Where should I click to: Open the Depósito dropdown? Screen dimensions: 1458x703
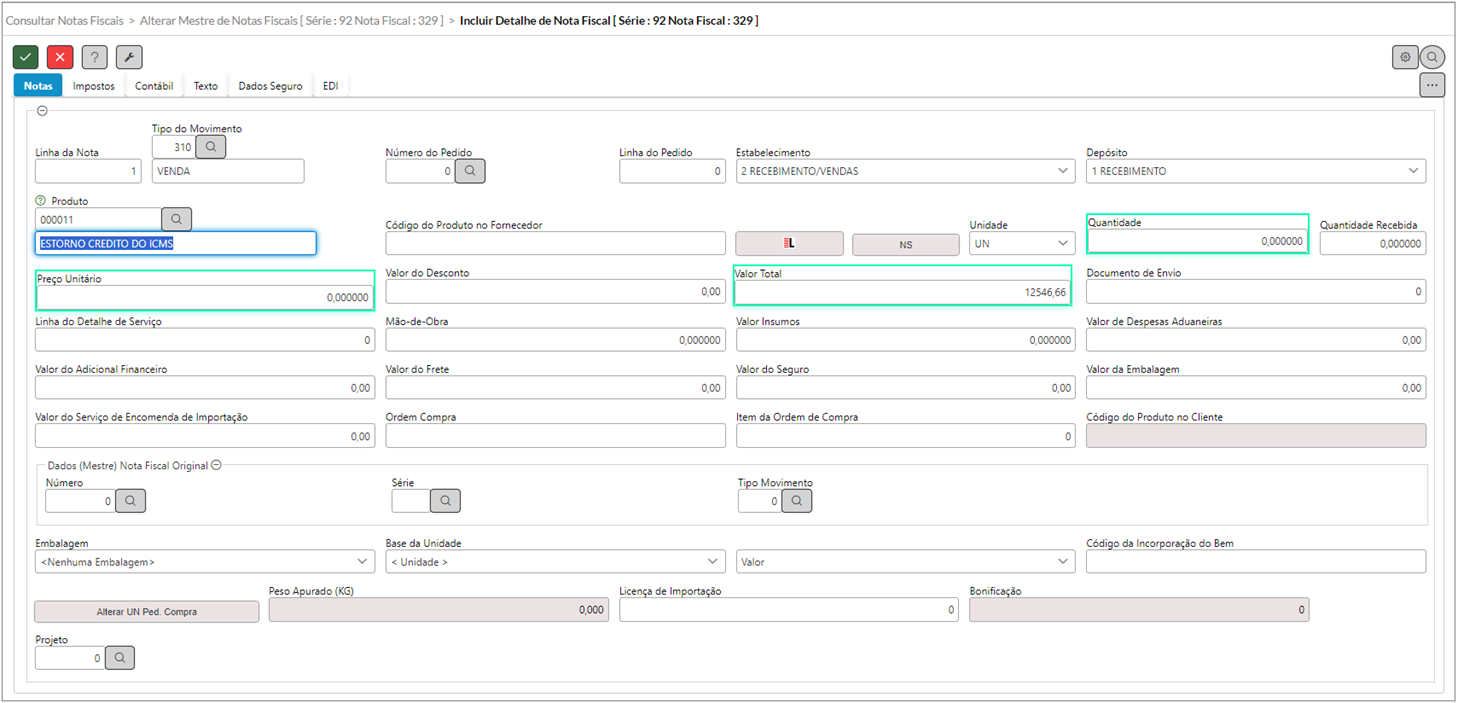[1256, 171]
